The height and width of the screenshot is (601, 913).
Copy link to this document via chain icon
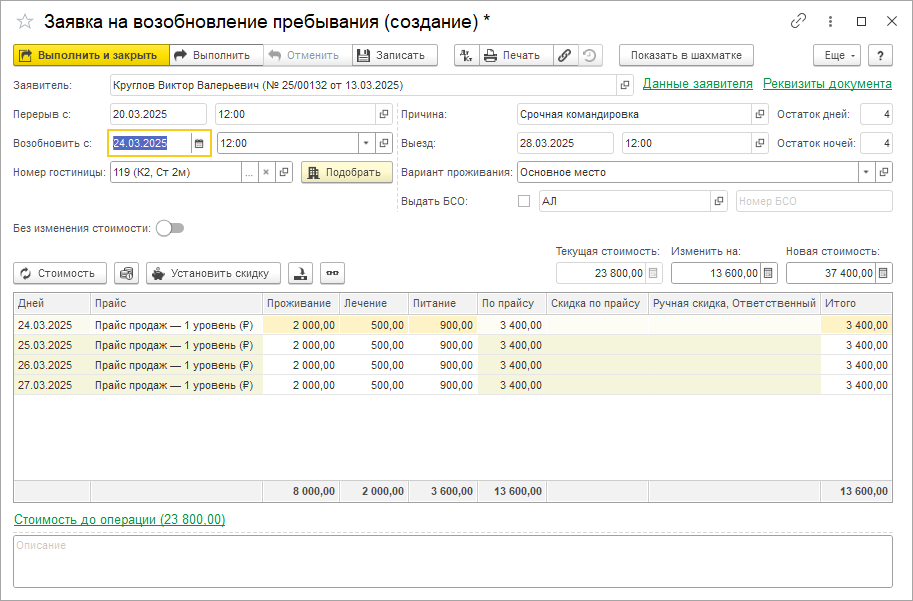pyautogui.click(x=798, y=21)
